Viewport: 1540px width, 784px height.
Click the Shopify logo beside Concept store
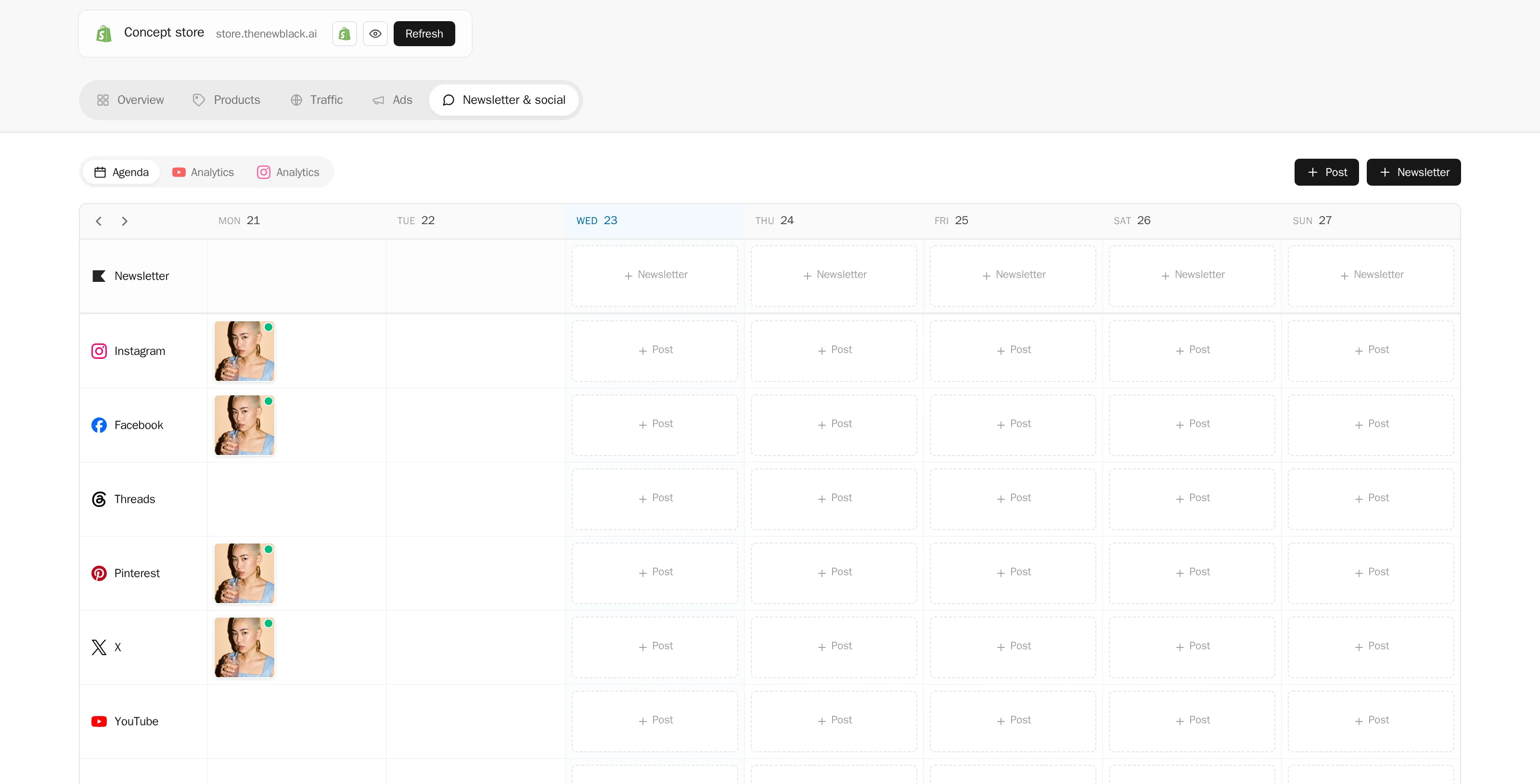104,34
